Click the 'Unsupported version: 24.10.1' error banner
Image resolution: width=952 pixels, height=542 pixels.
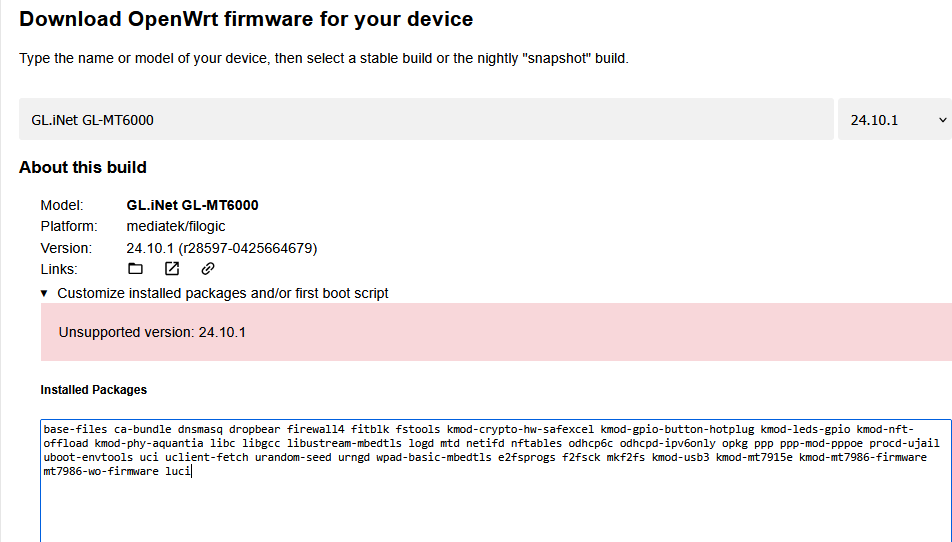pos(496,332)
